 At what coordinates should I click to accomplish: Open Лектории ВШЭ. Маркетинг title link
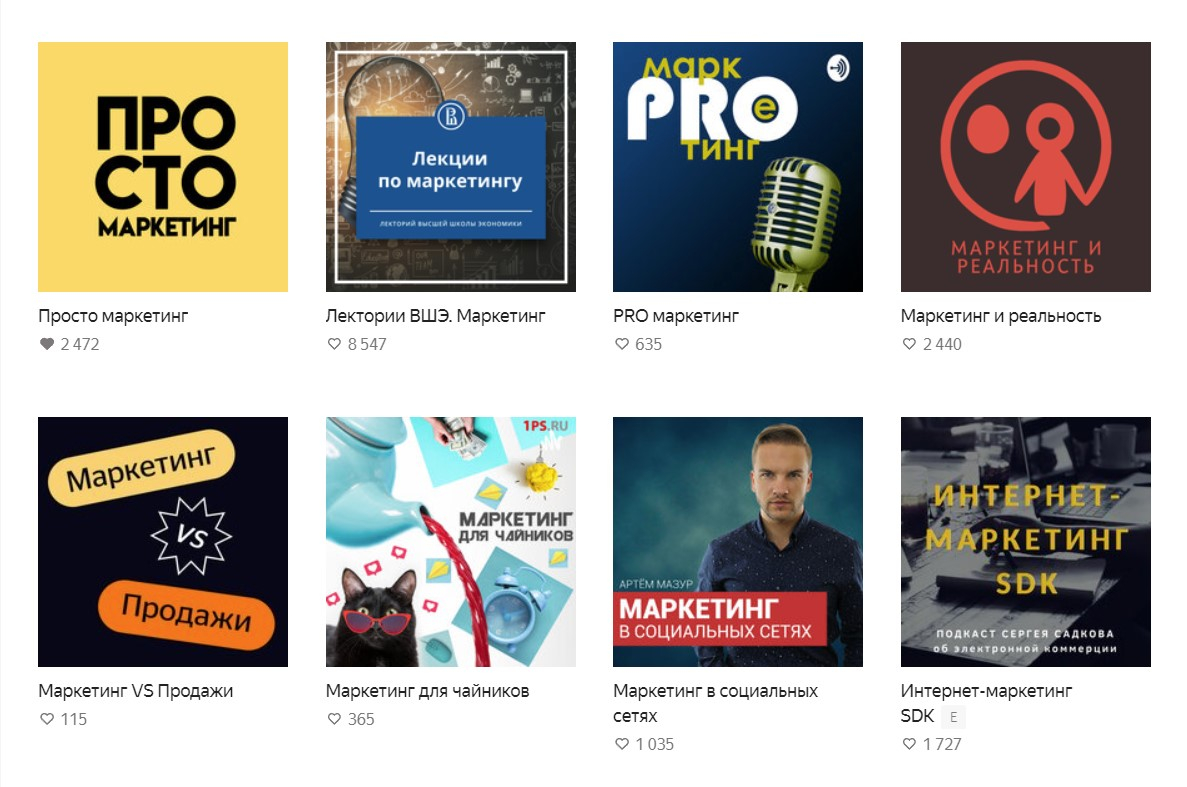click(435, 316)
